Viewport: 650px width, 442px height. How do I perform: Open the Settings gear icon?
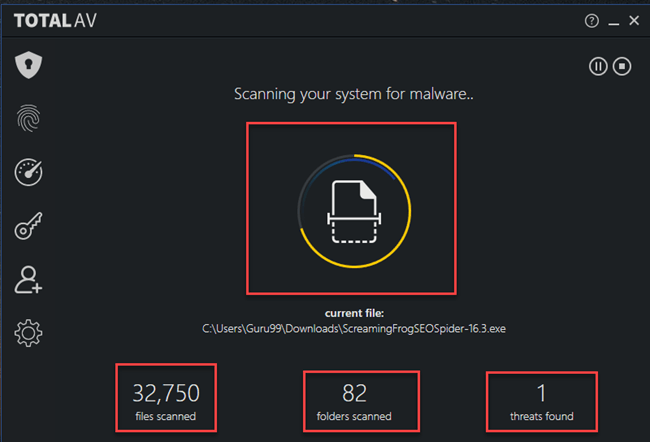[28, 333]
